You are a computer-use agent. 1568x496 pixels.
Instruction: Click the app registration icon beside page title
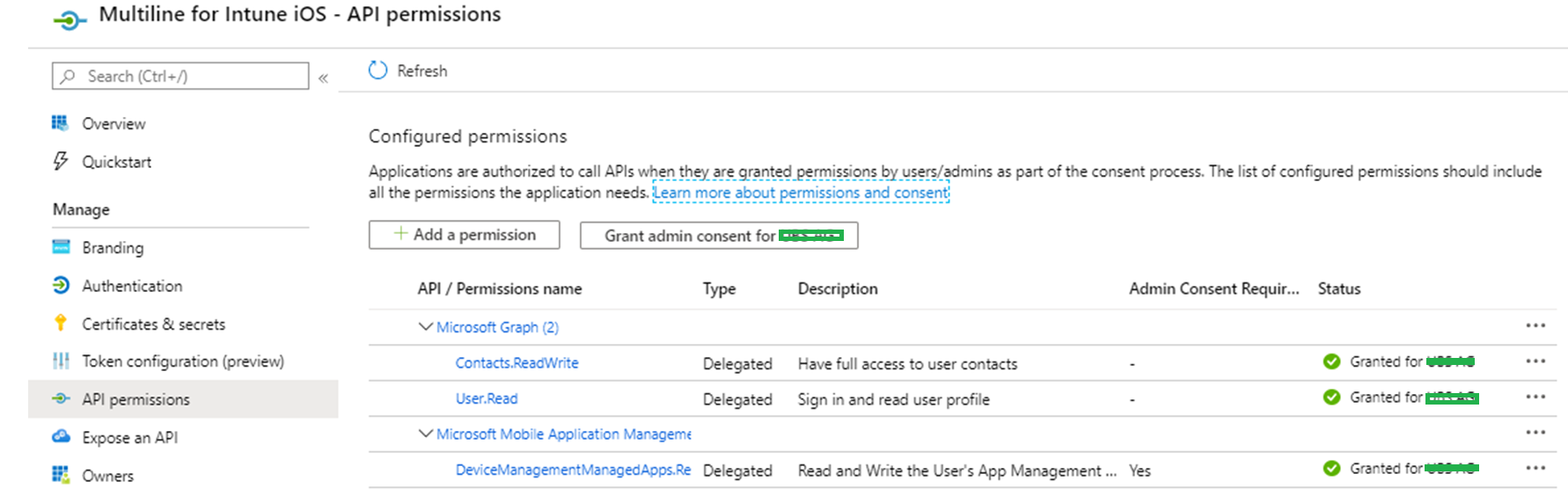point(70,19)
